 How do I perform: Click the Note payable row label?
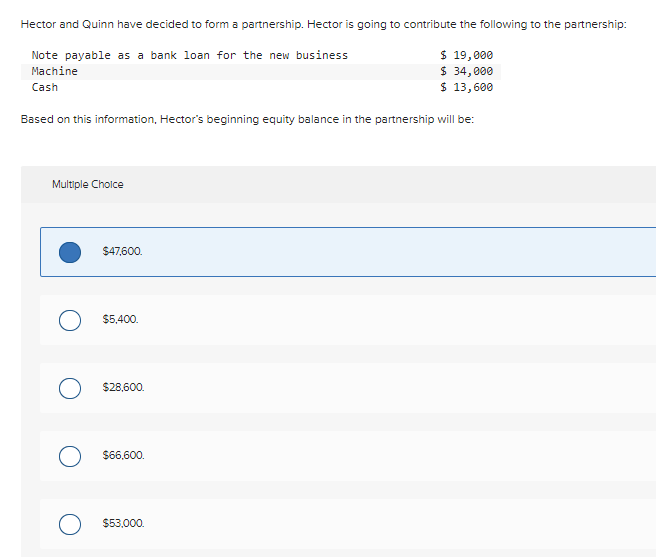point(190,55)
